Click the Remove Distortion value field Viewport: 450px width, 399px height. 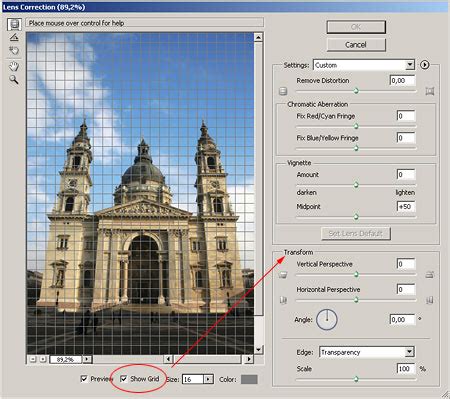click(x=402, y=80)
